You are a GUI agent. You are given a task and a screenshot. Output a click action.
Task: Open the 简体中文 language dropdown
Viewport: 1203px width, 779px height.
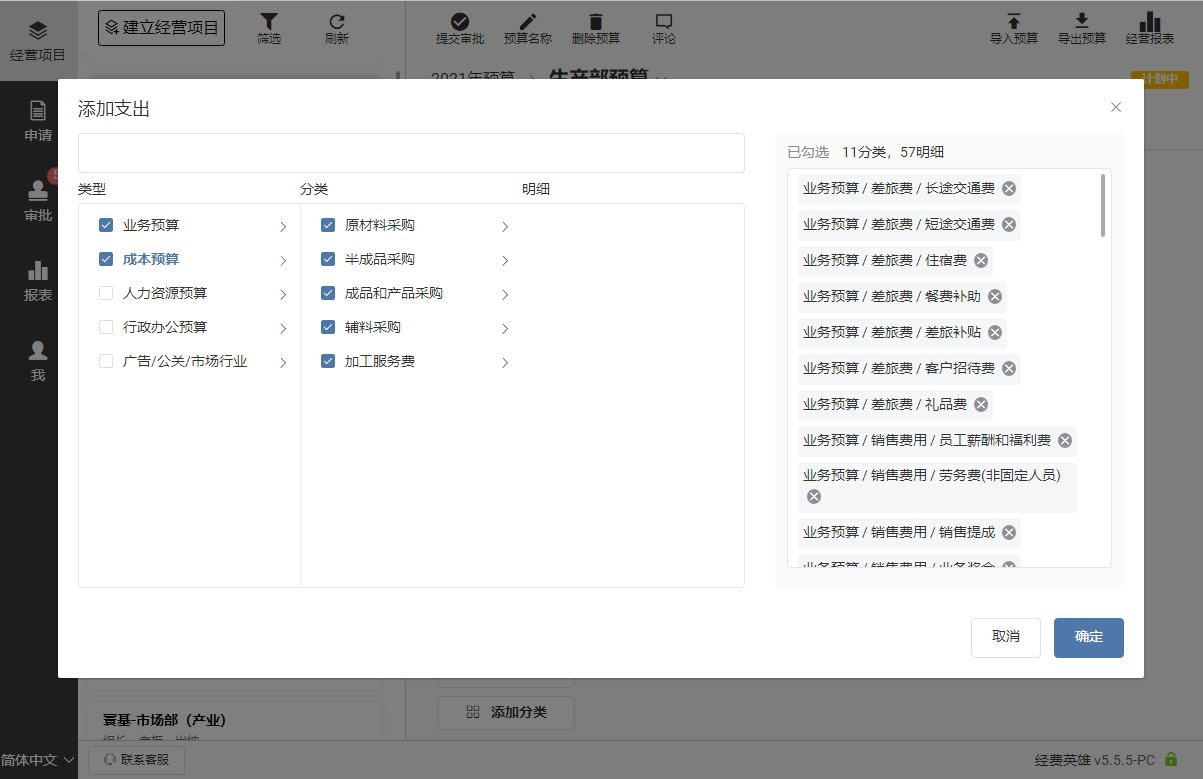coord(38,760)
